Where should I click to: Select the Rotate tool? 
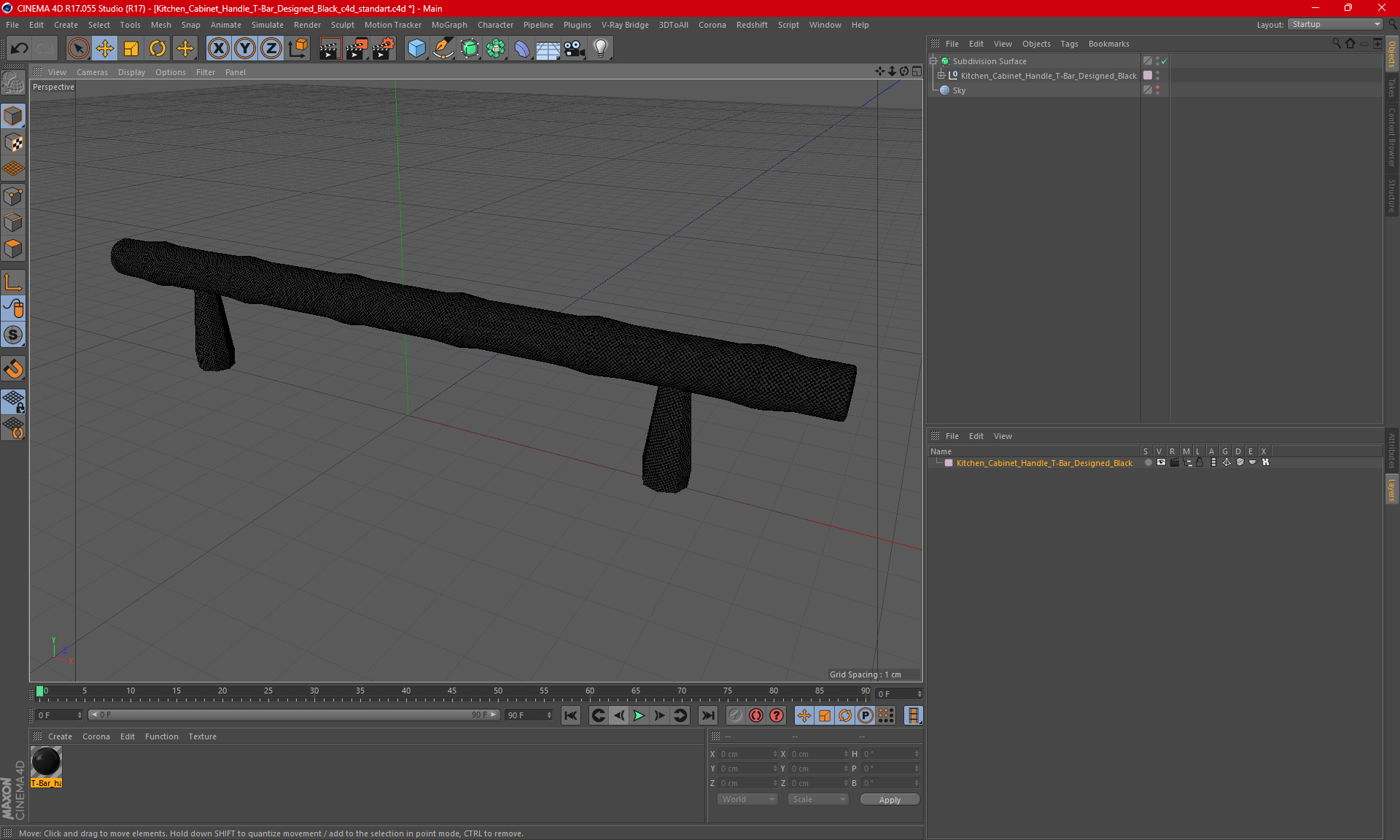point(157,48)
